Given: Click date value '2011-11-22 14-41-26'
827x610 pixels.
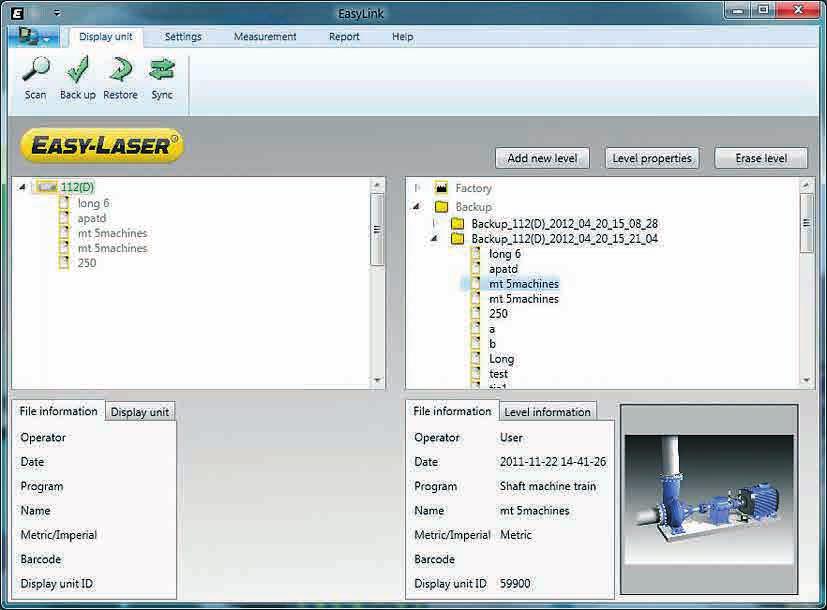Looking at the screenshot, I should 553,462.
